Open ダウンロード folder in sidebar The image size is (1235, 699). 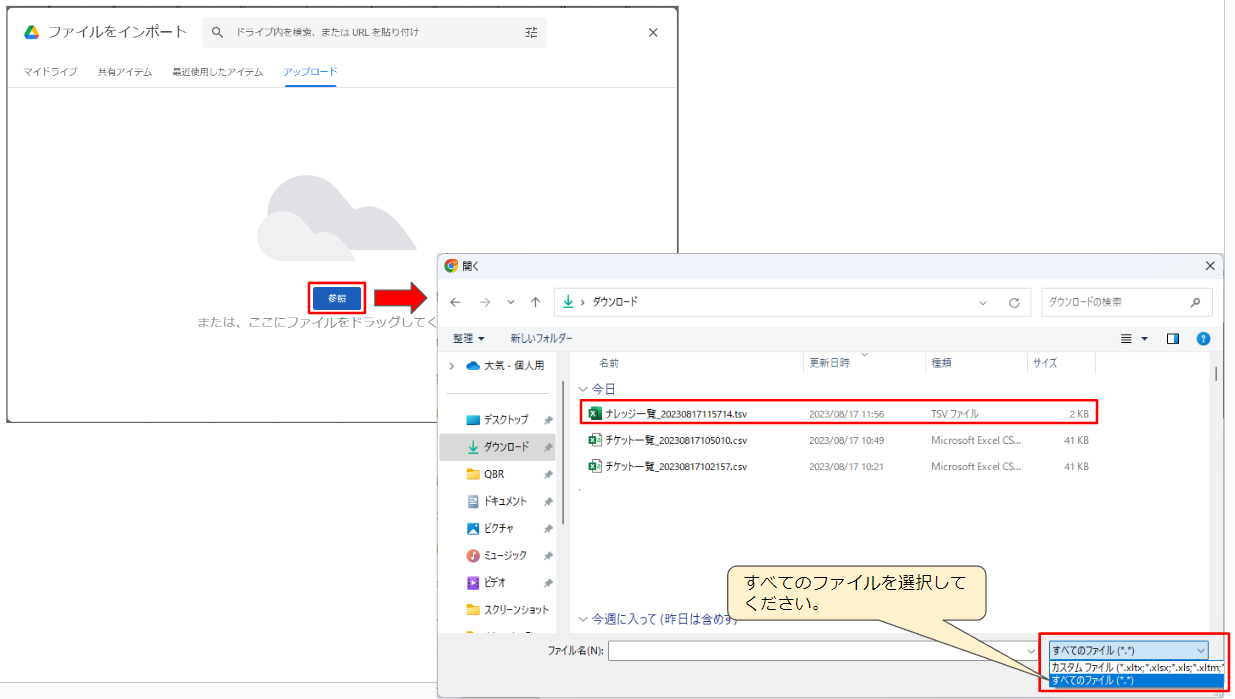(x=505, y=447)
